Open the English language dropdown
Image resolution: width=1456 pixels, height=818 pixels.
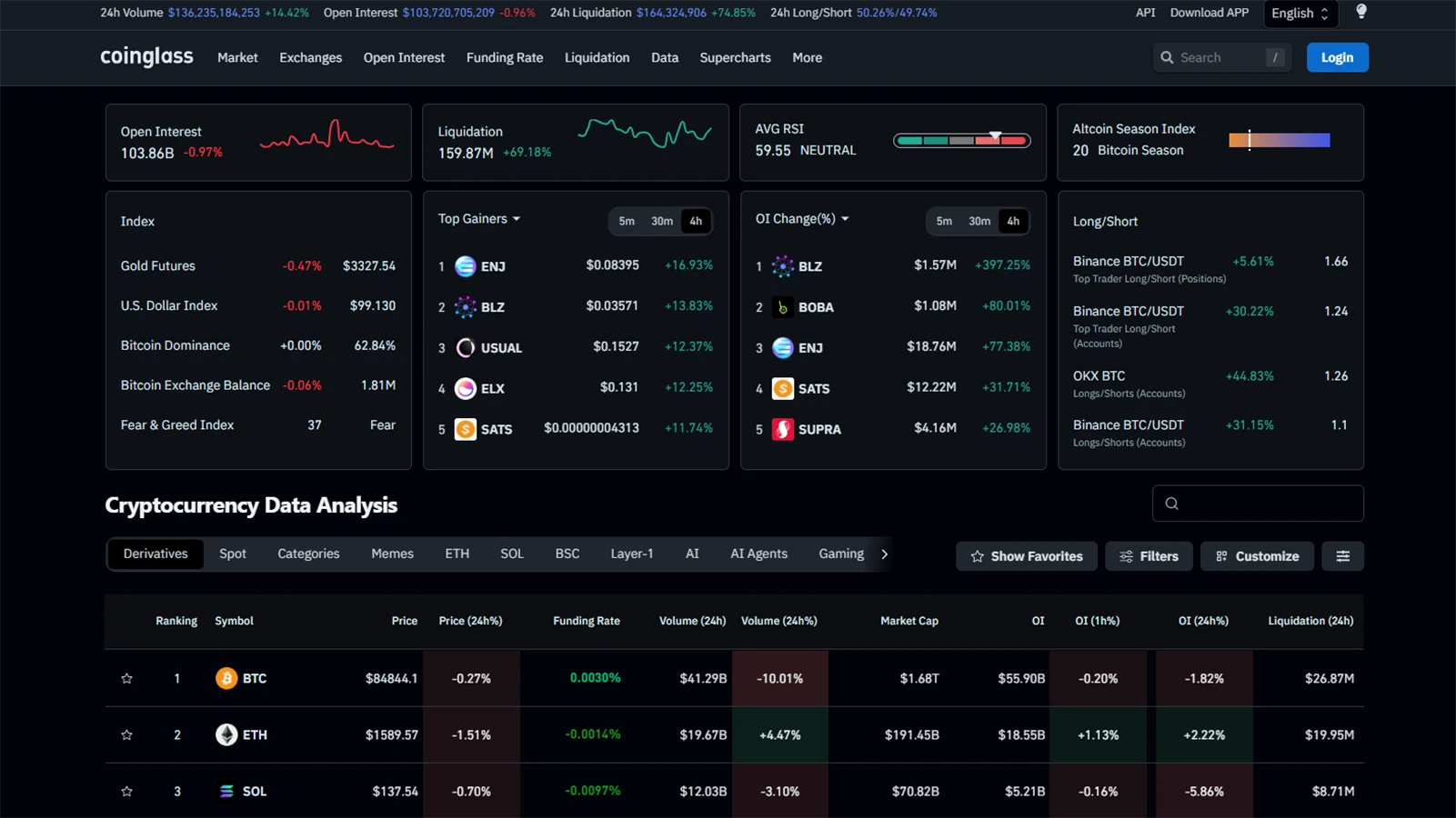point(1300,13)
